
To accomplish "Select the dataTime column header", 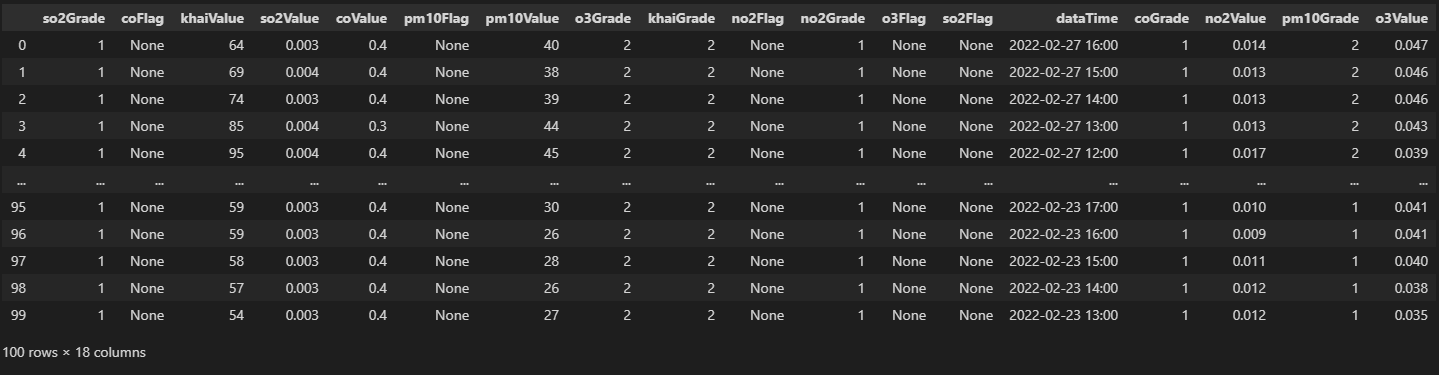I will (x=1086, y=19).
